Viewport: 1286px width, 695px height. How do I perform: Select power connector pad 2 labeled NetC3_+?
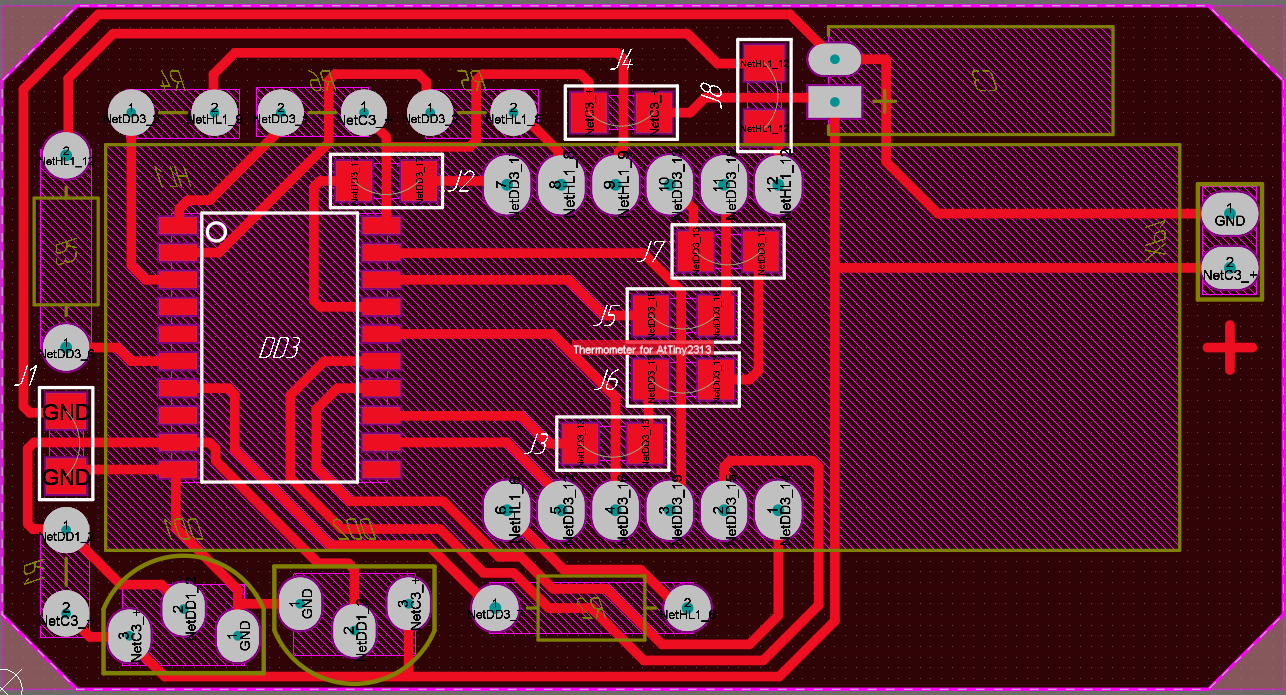[1229, 268]
